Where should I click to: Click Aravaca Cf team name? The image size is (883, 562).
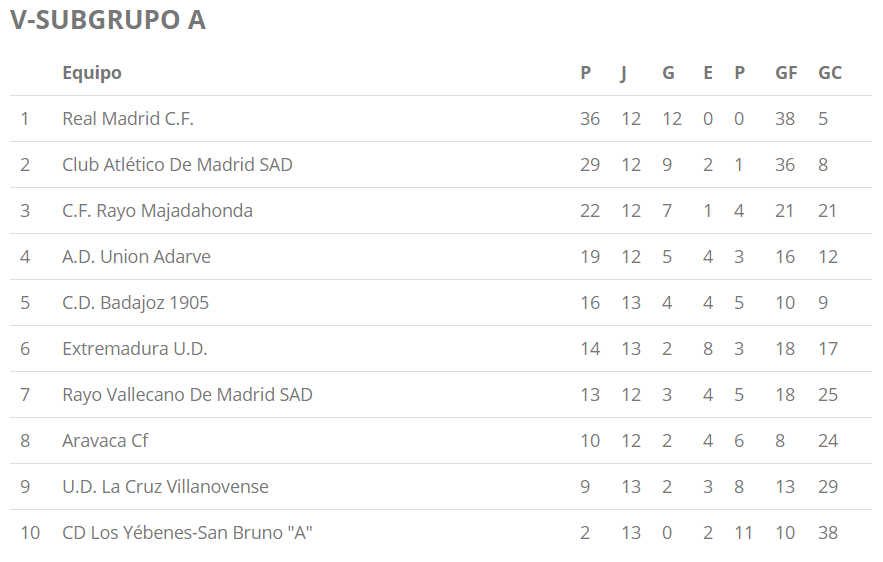pyautogui.click(x=105, y=441)
